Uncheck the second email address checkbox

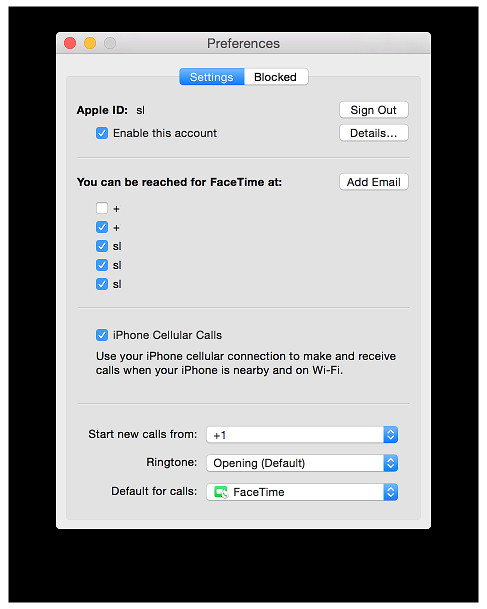point(102,265)
